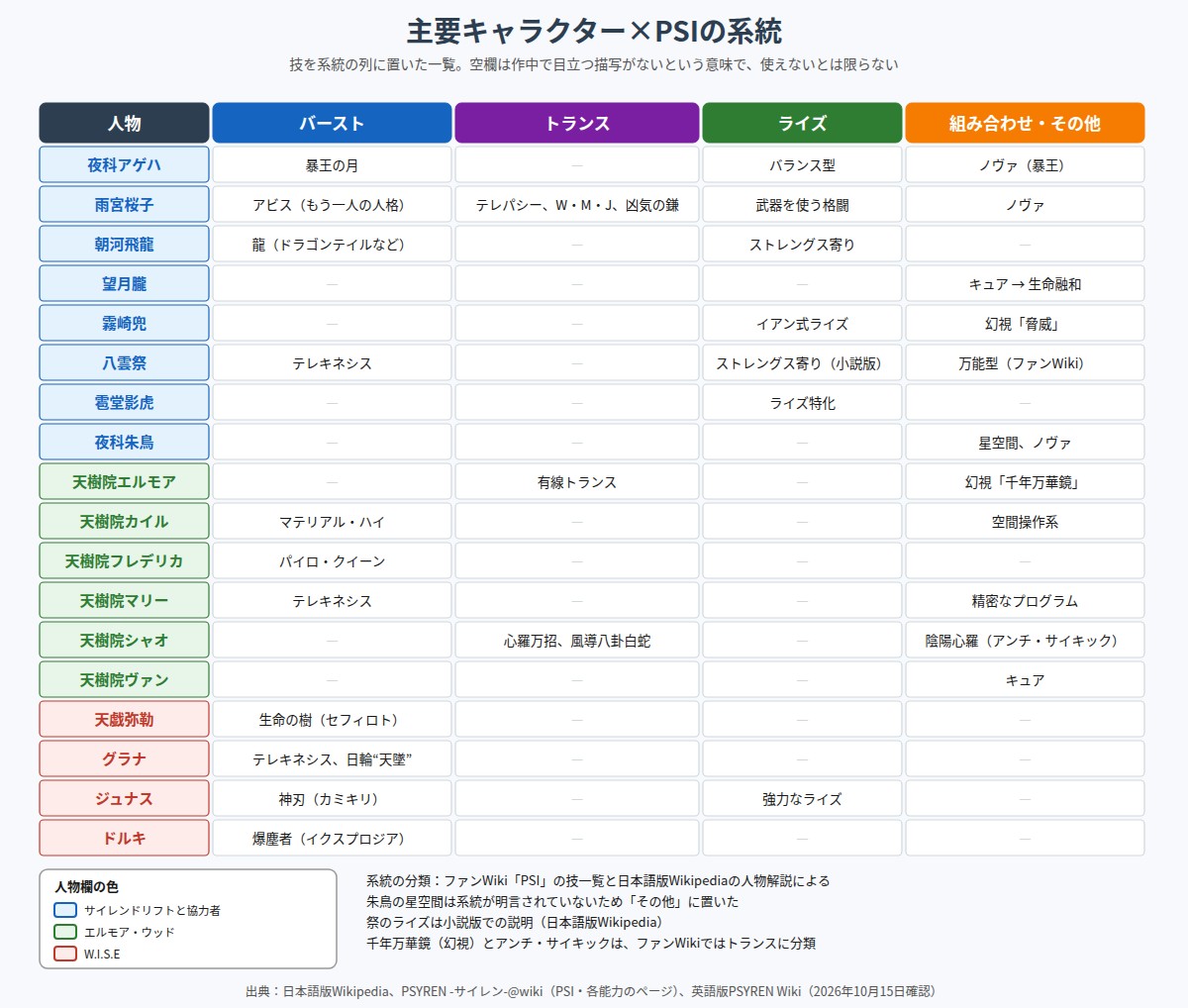The image size is (1188, 1008).
Task: Click the トランス column header
Action: tap(577, 123)
